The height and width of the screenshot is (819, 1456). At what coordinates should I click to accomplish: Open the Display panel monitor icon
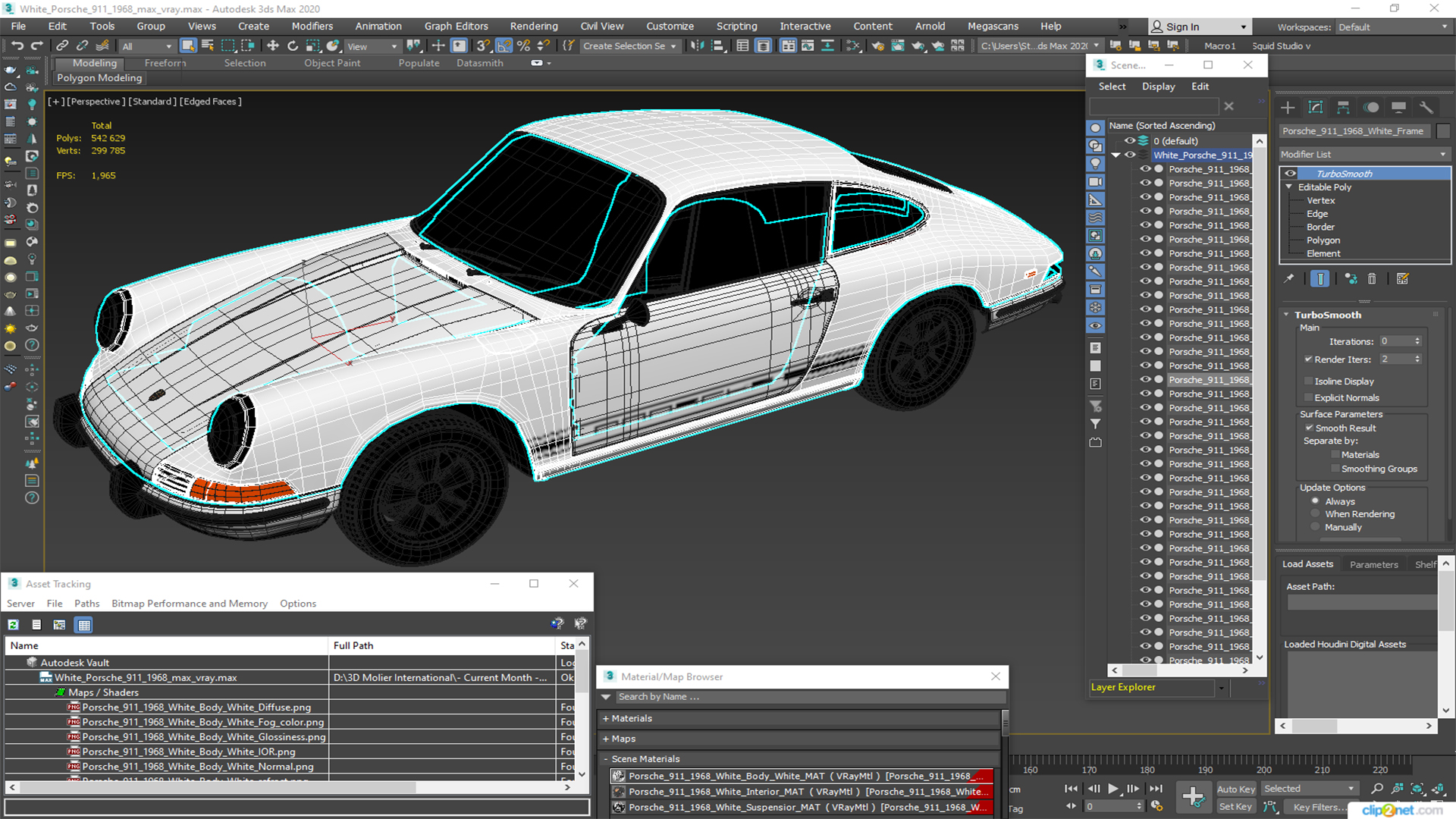(1399, 107)
